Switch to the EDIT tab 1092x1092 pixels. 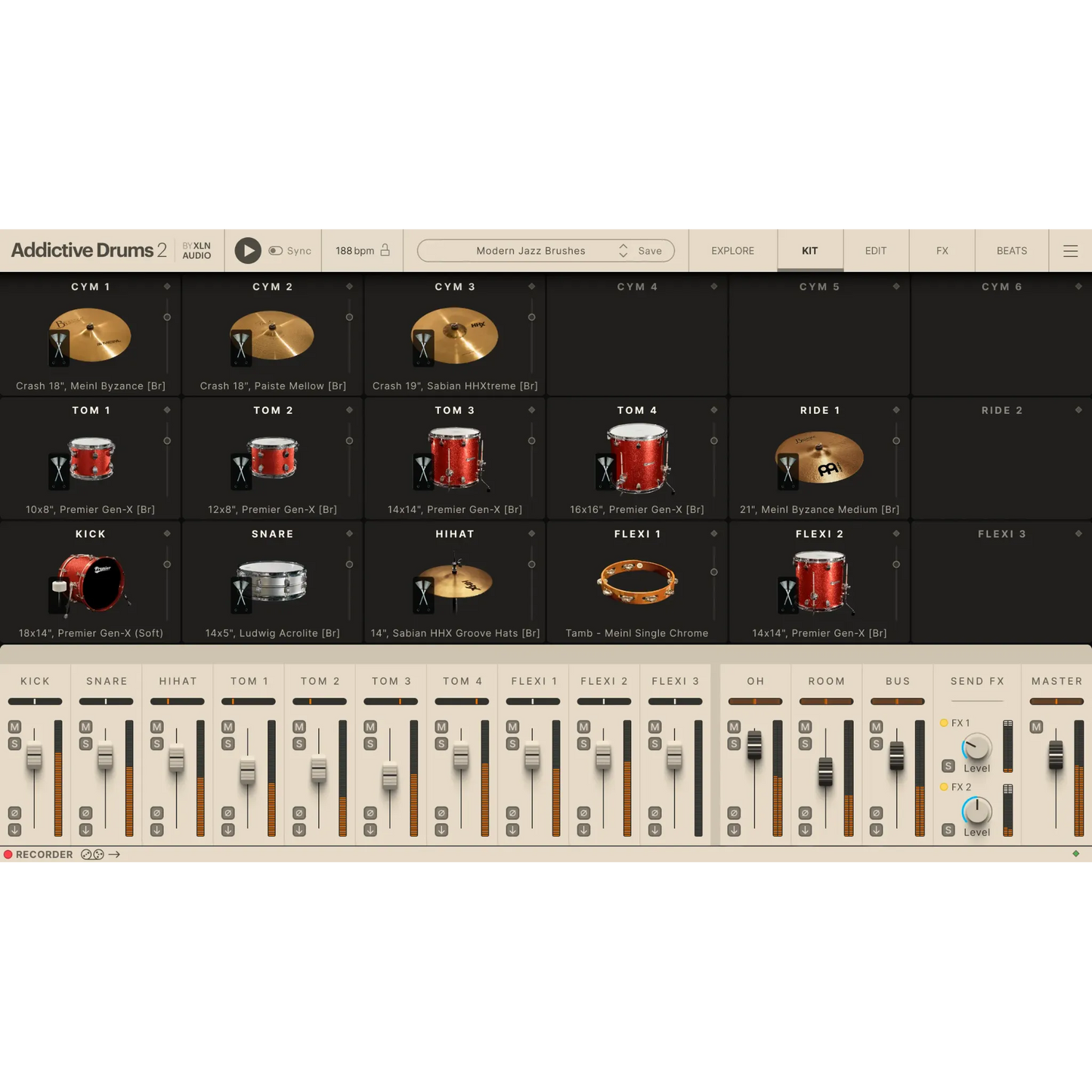[x=875, y=250]
